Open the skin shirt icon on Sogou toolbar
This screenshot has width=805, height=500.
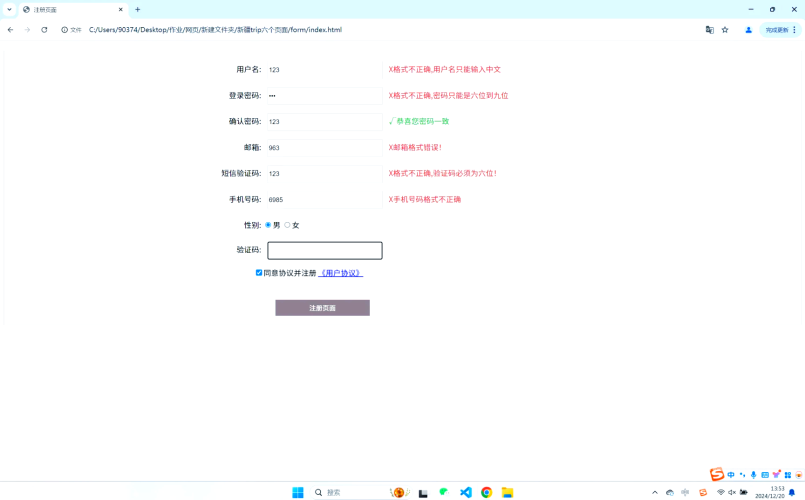pos(776,474)
